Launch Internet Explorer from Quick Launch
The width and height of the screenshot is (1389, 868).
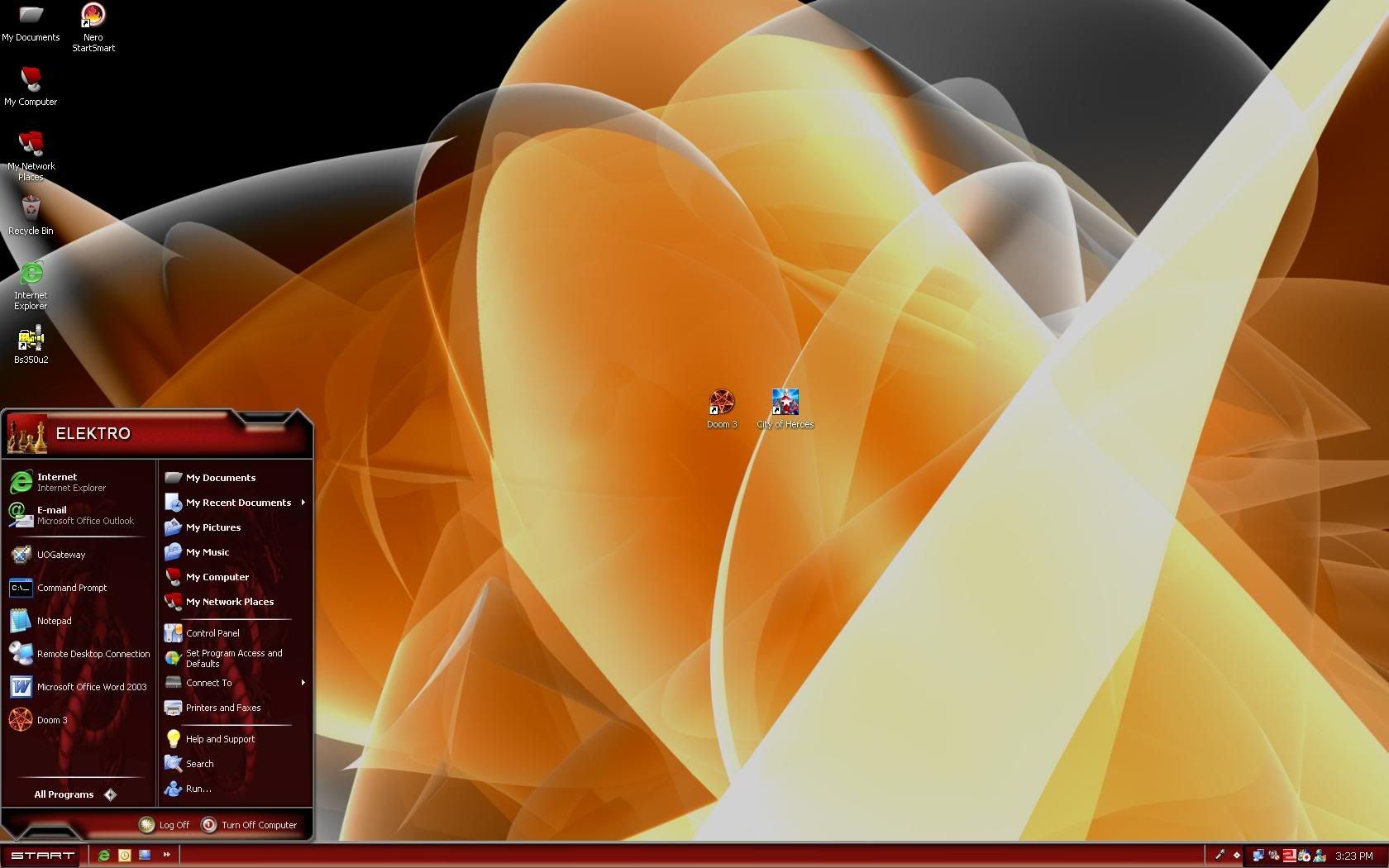[x=104, y=856]
